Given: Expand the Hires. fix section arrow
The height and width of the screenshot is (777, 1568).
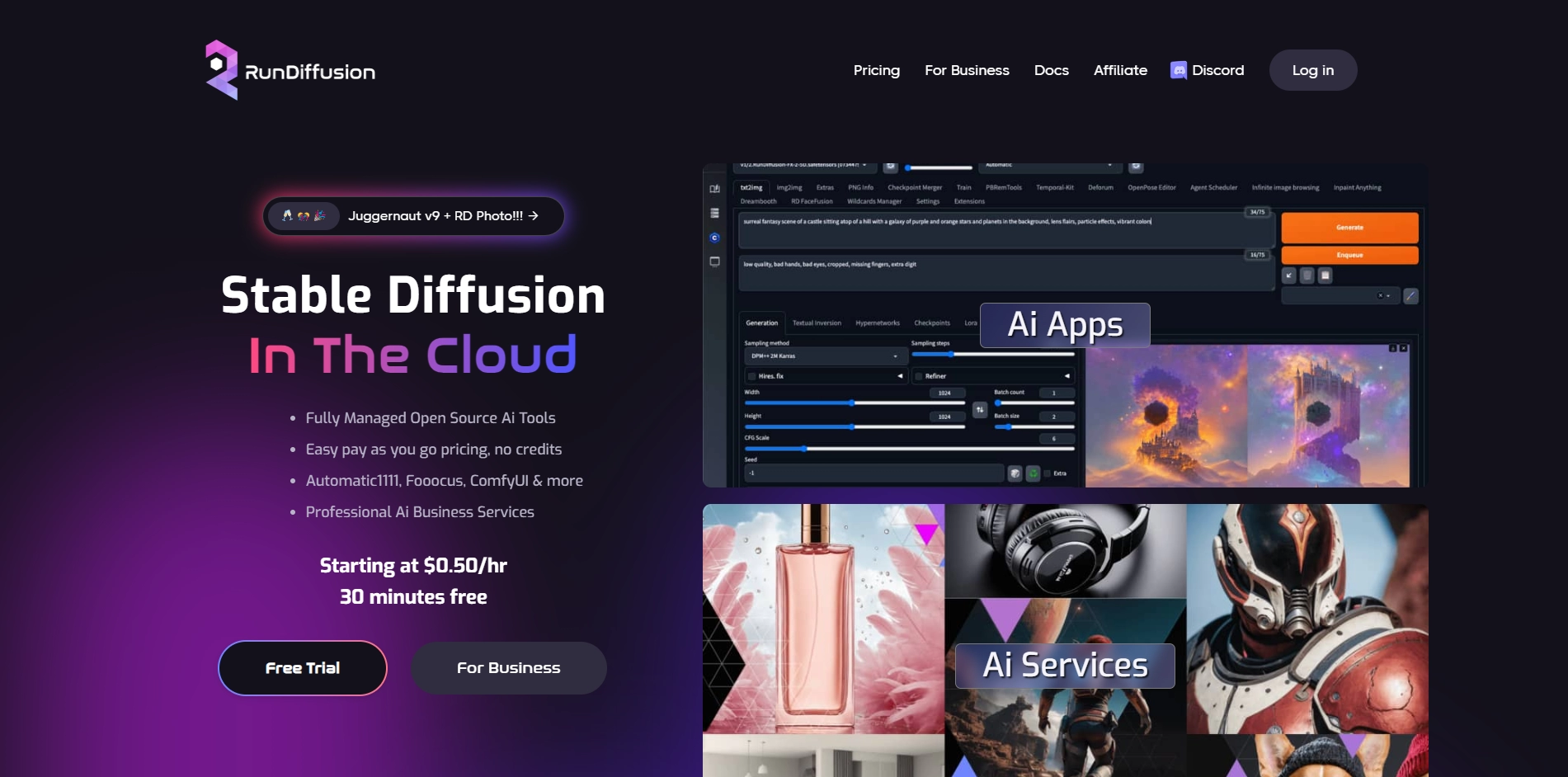Looking at the screenshot, I should point(900,376).
